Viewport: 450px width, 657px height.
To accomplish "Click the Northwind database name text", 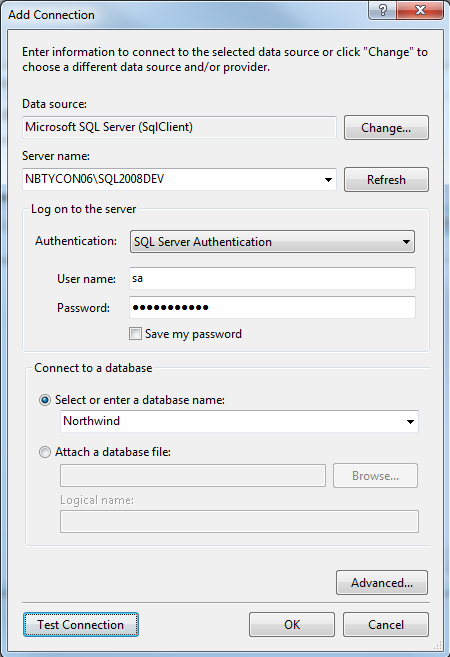I will [91, 421].
